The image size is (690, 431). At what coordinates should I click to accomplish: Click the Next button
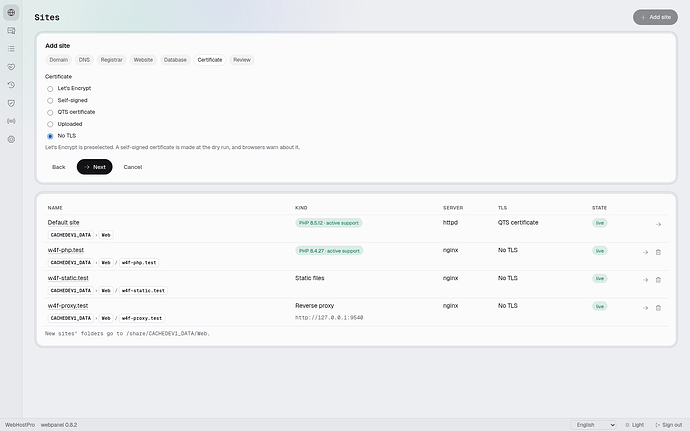(95, 167)
